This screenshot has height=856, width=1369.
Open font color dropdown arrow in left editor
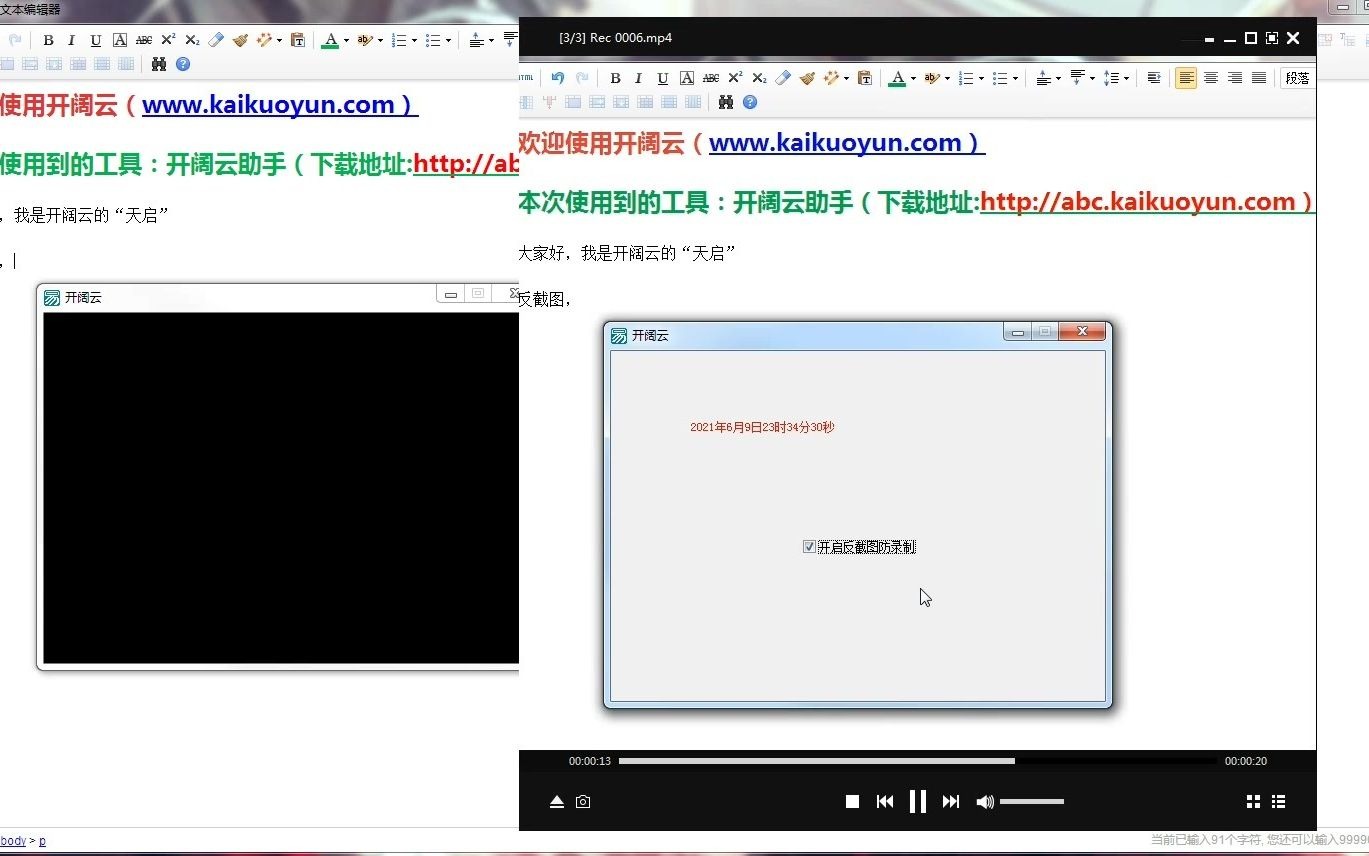click(346, 41)
